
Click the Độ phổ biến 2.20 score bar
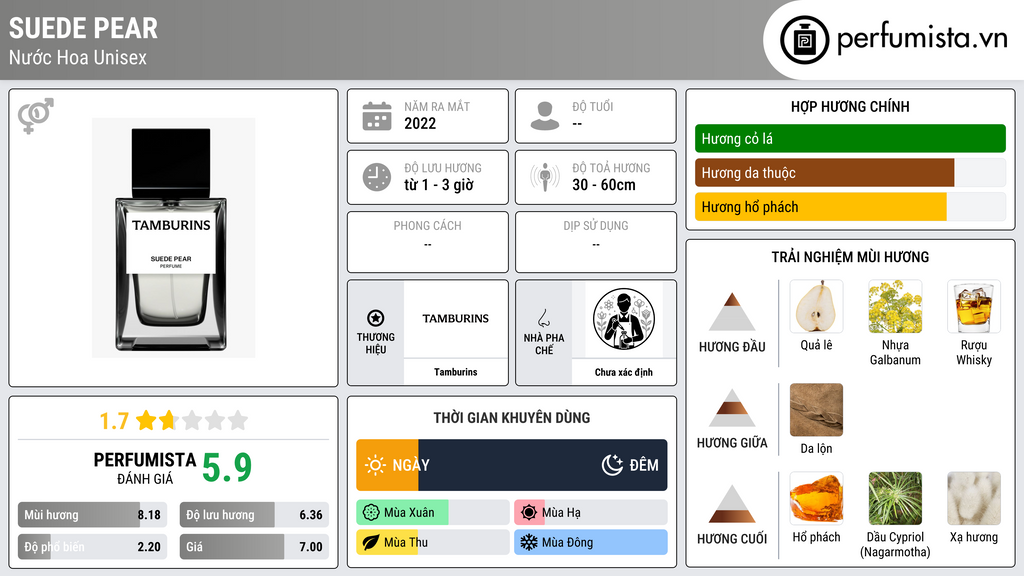(93, 547)
